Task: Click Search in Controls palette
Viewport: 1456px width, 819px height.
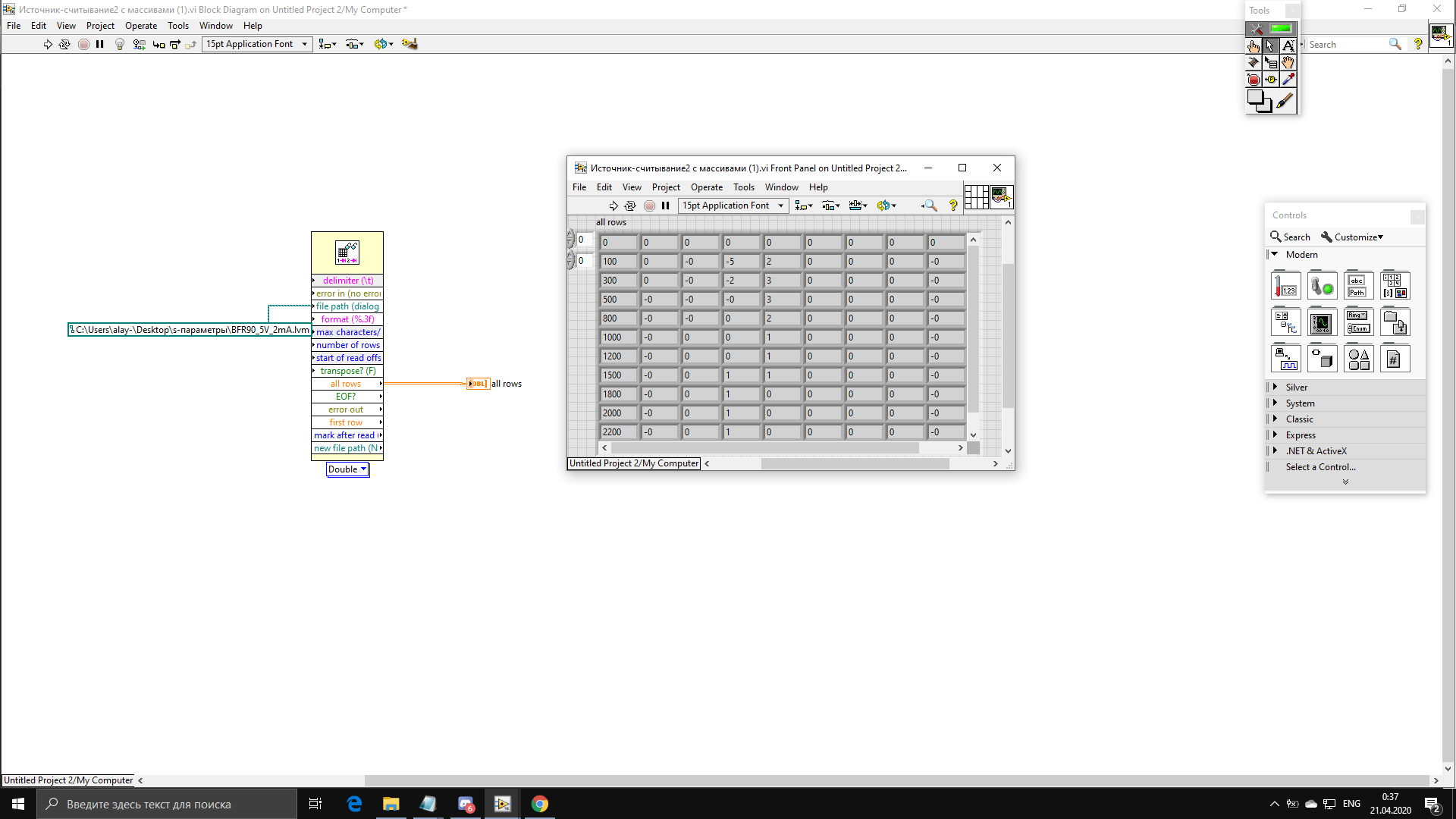Action: (1290, 237)
